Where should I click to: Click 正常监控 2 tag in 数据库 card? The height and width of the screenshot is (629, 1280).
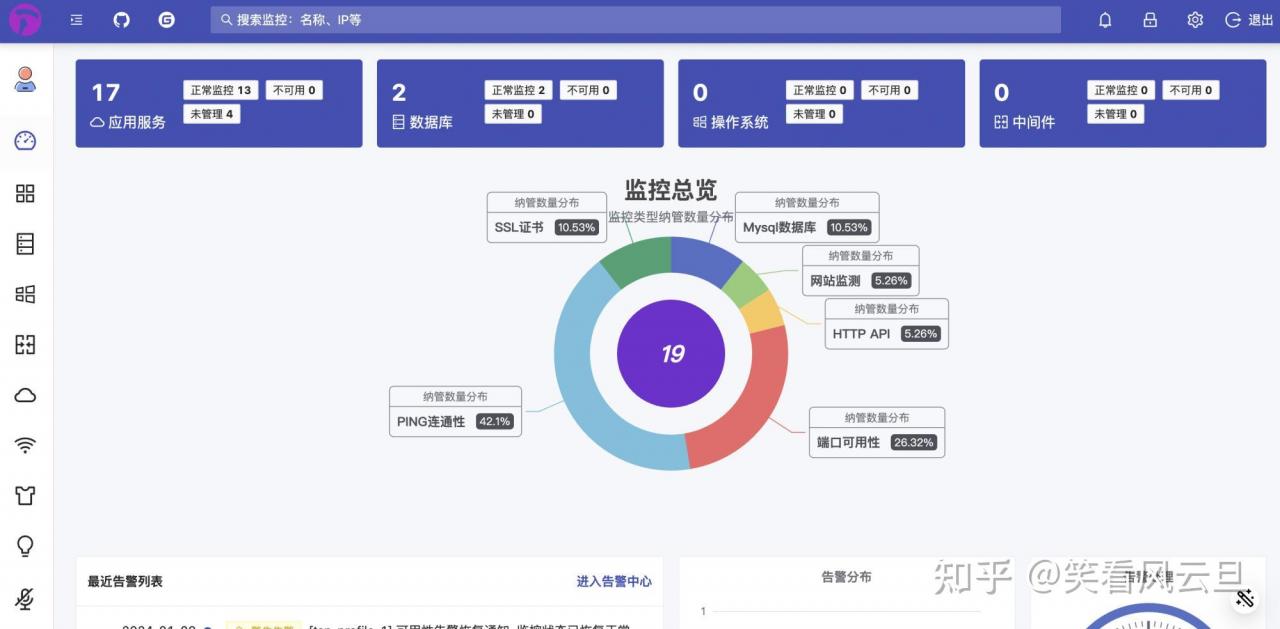(x=519, y=90)
